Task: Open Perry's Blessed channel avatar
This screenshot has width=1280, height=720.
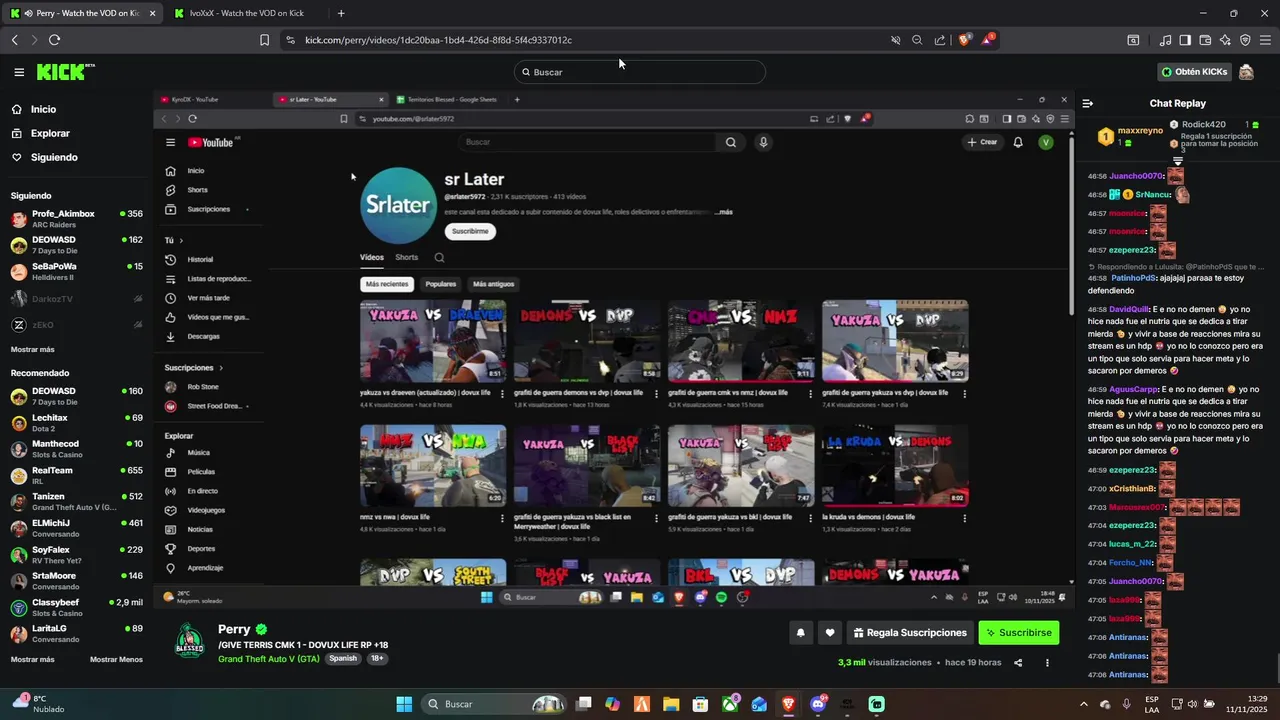Action: pyautogui.click(x=190, y=642)
